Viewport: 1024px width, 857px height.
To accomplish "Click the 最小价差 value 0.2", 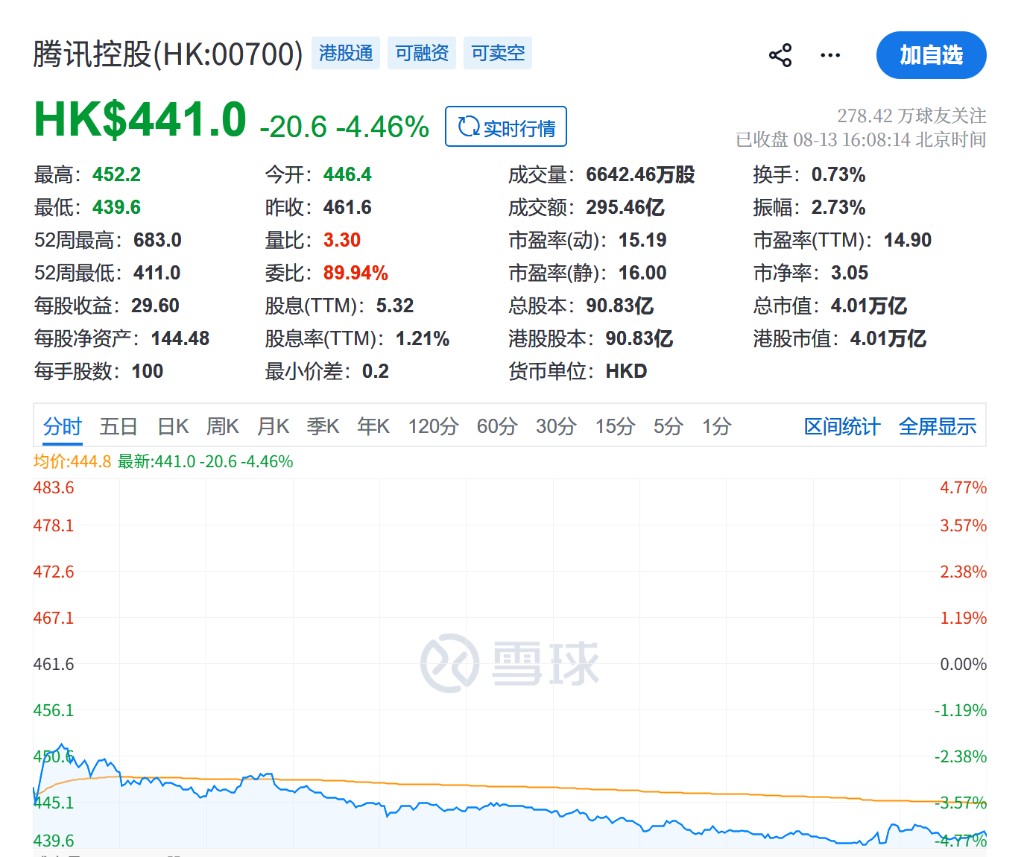I will [x=376, y=371].
